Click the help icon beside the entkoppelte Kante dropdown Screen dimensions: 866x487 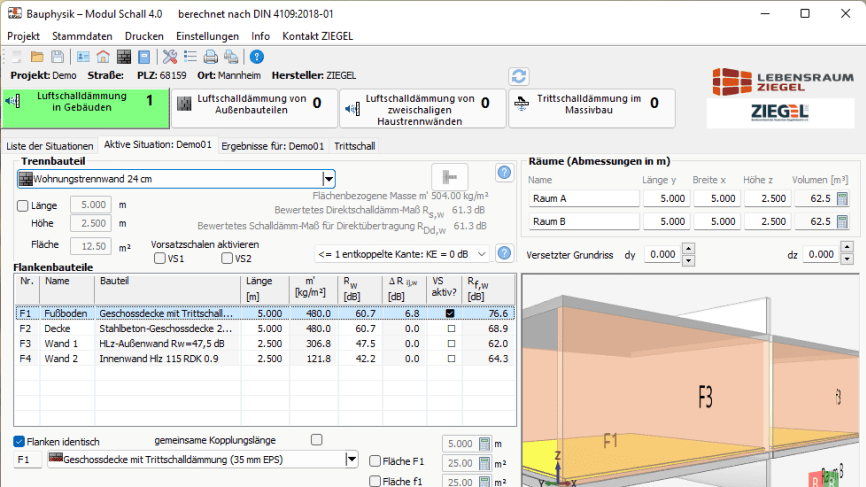click(504, 253)
